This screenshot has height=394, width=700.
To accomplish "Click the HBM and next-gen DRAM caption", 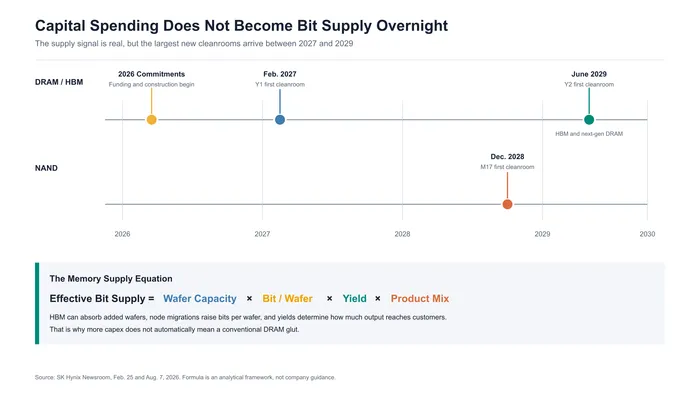I will (589, 134).
